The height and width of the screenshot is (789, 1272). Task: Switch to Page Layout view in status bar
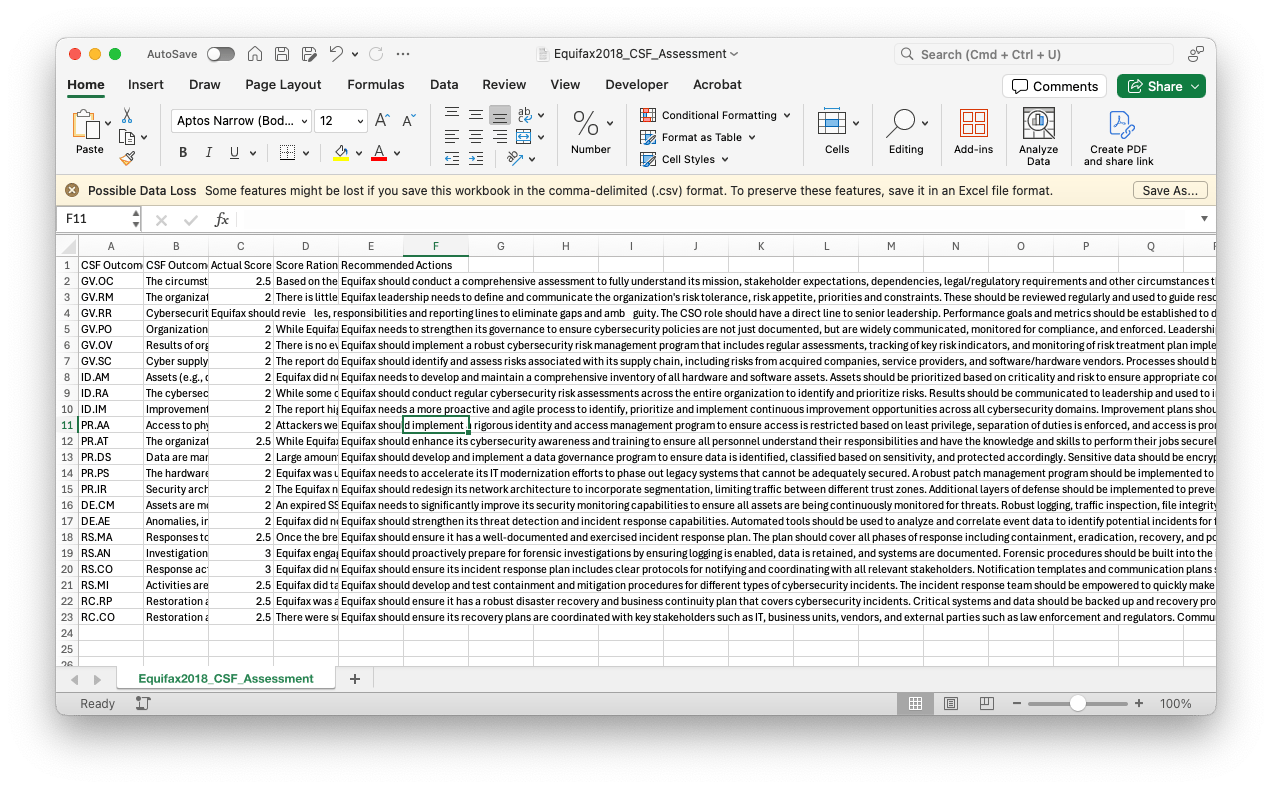951,704
